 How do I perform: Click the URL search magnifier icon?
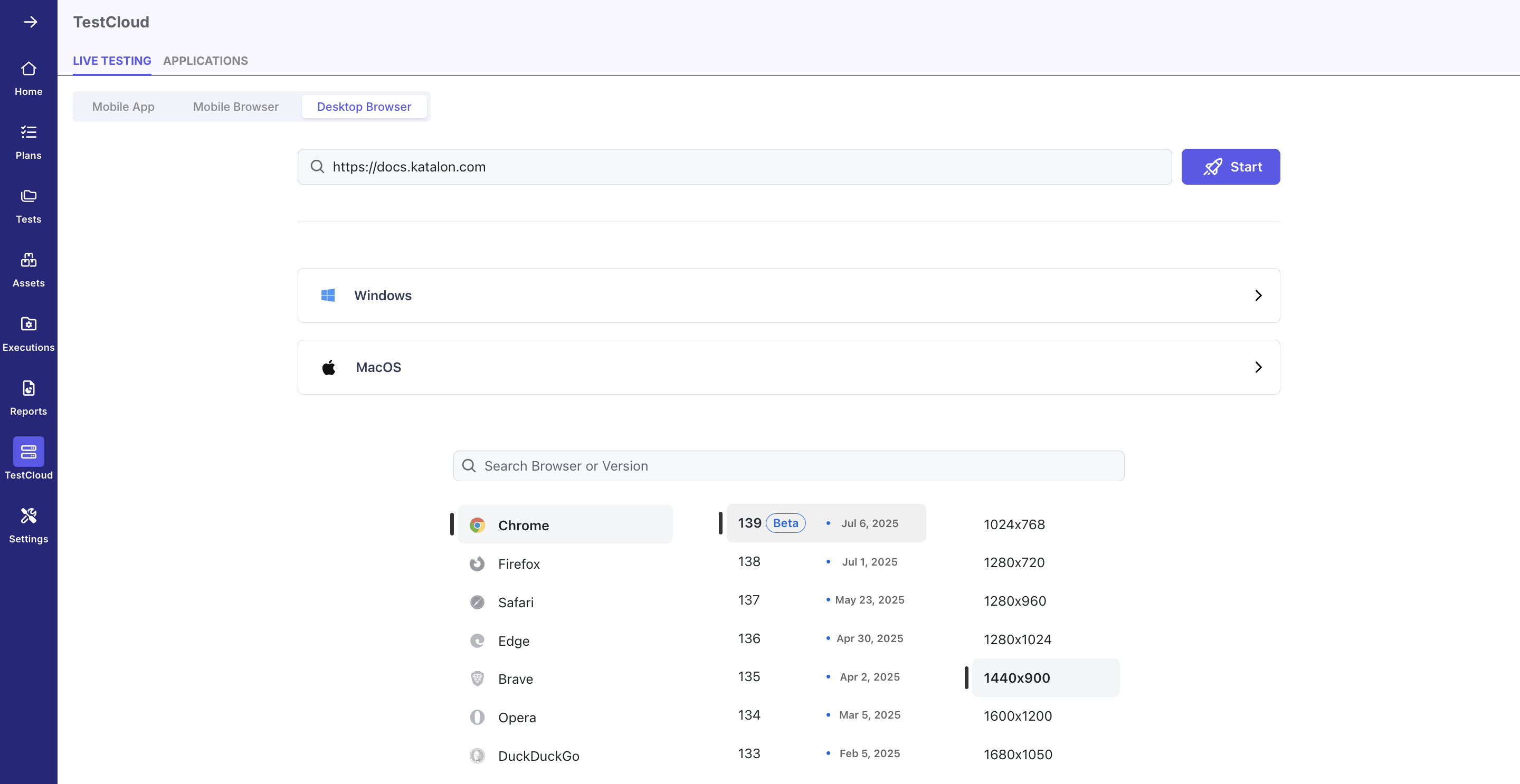[x=317, y=166]
